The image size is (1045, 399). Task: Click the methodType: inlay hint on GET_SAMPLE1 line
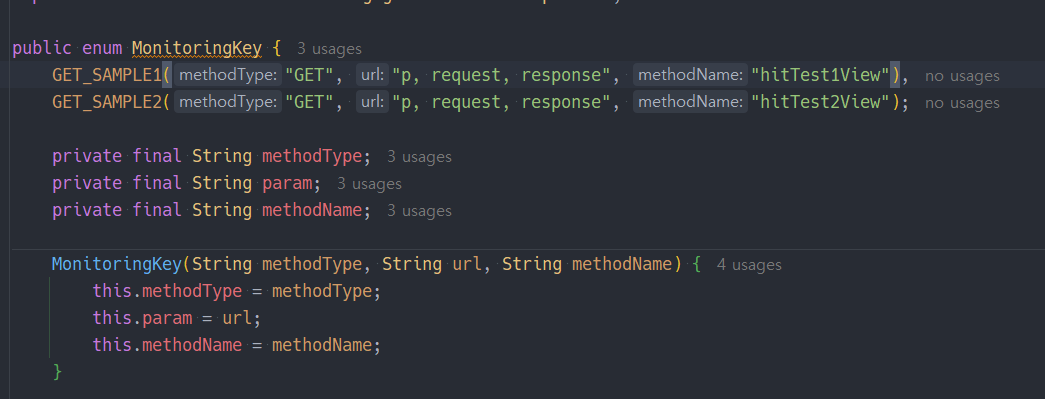tap(229, 75)
